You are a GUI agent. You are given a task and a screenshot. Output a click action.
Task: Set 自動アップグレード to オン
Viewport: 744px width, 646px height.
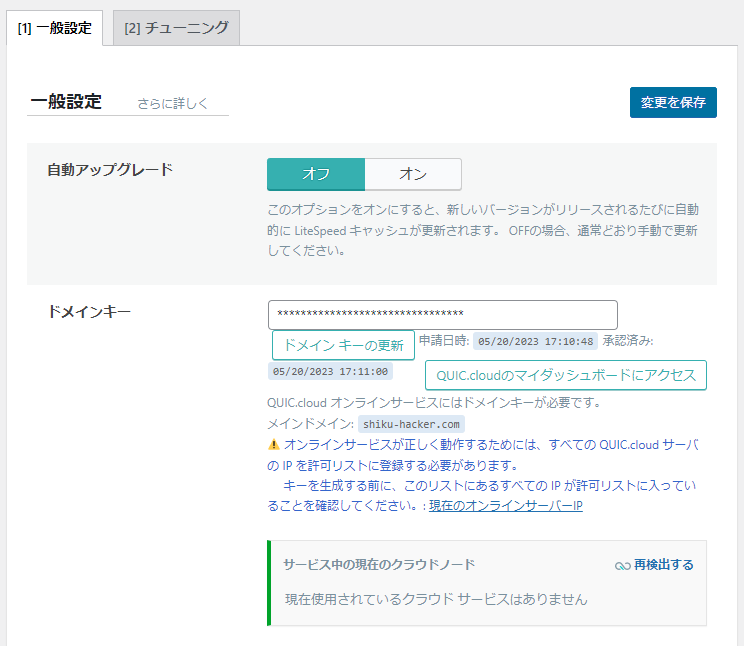[413, 174]
